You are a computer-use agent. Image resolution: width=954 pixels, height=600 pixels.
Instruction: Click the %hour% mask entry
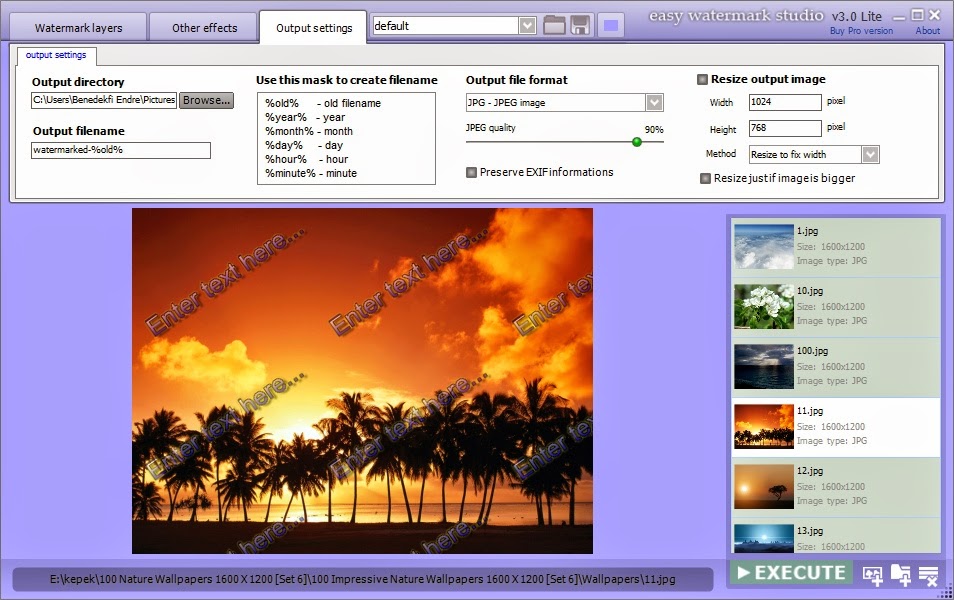306,159
